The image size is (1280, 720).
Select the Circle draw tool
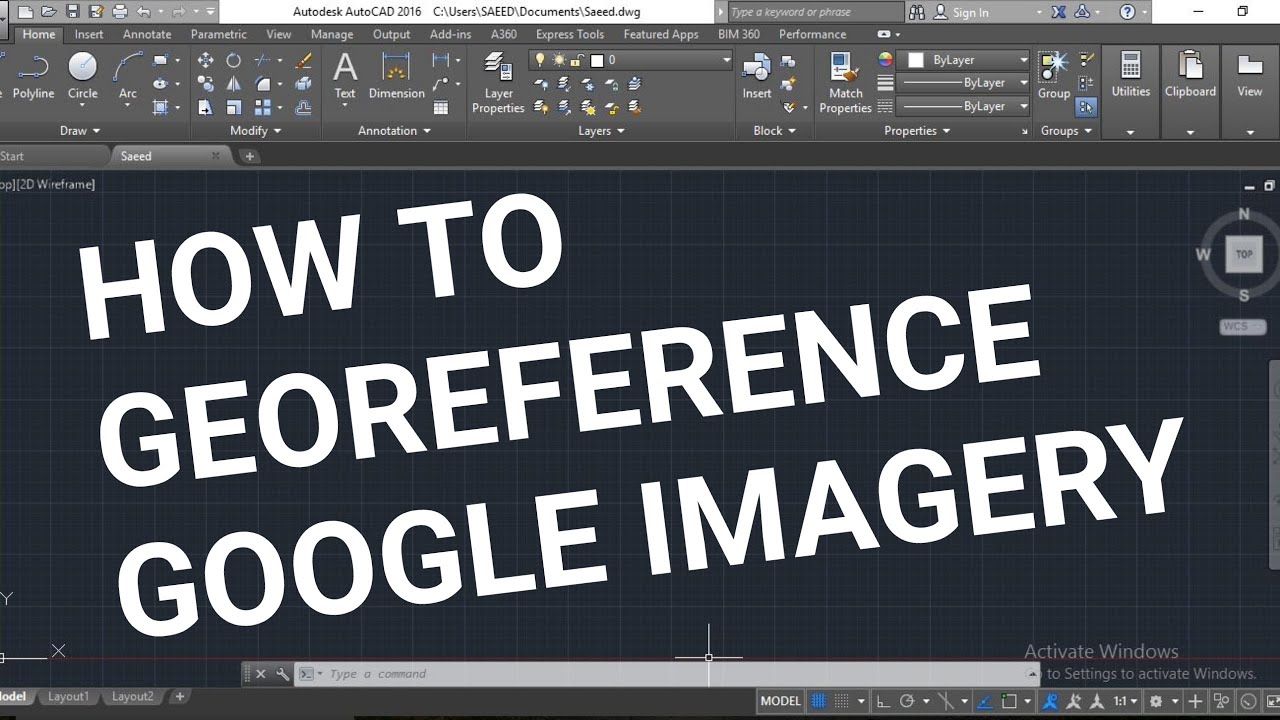(x=83, y=77)
